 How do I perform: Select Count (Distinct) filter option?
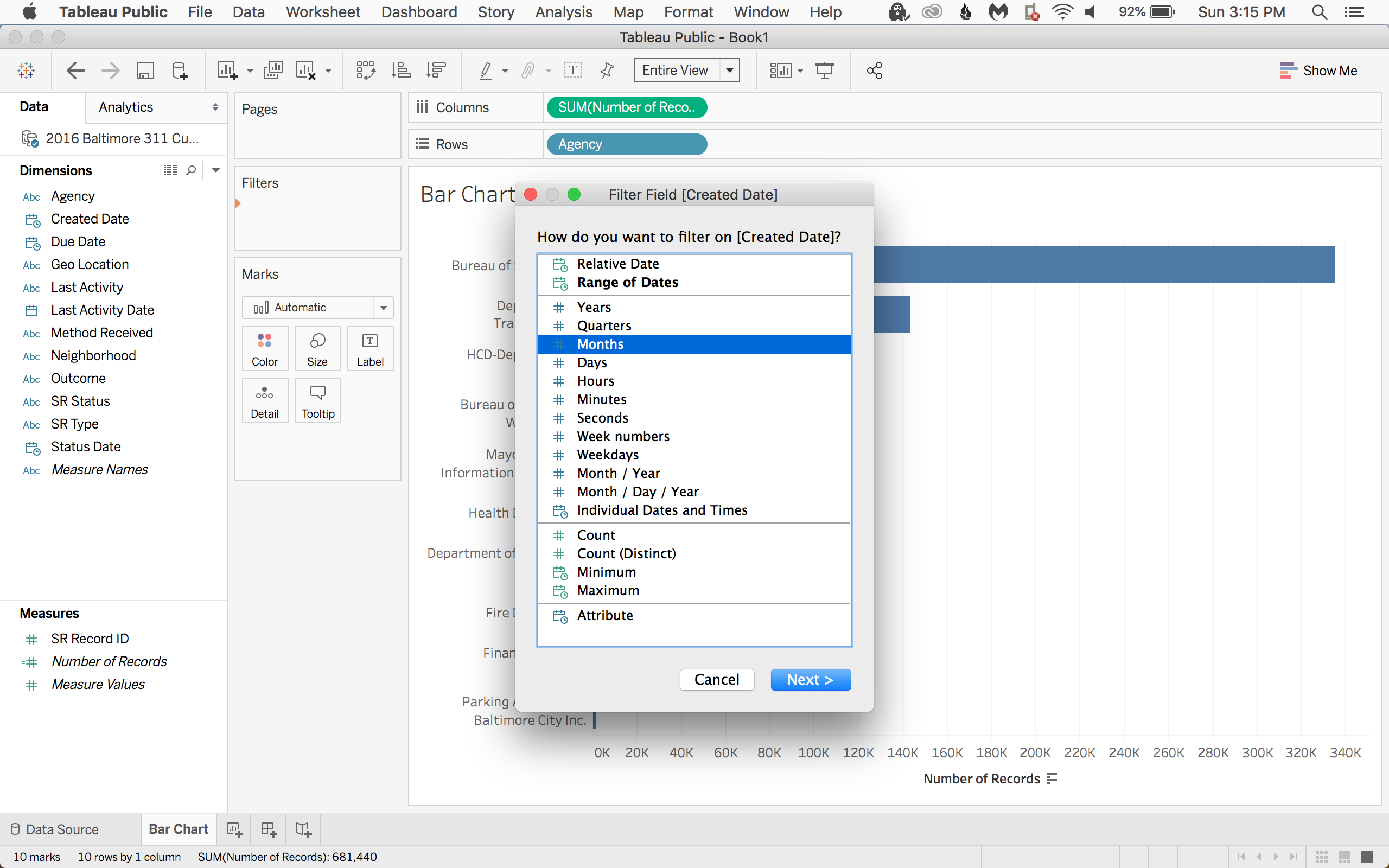click(694, 553)
